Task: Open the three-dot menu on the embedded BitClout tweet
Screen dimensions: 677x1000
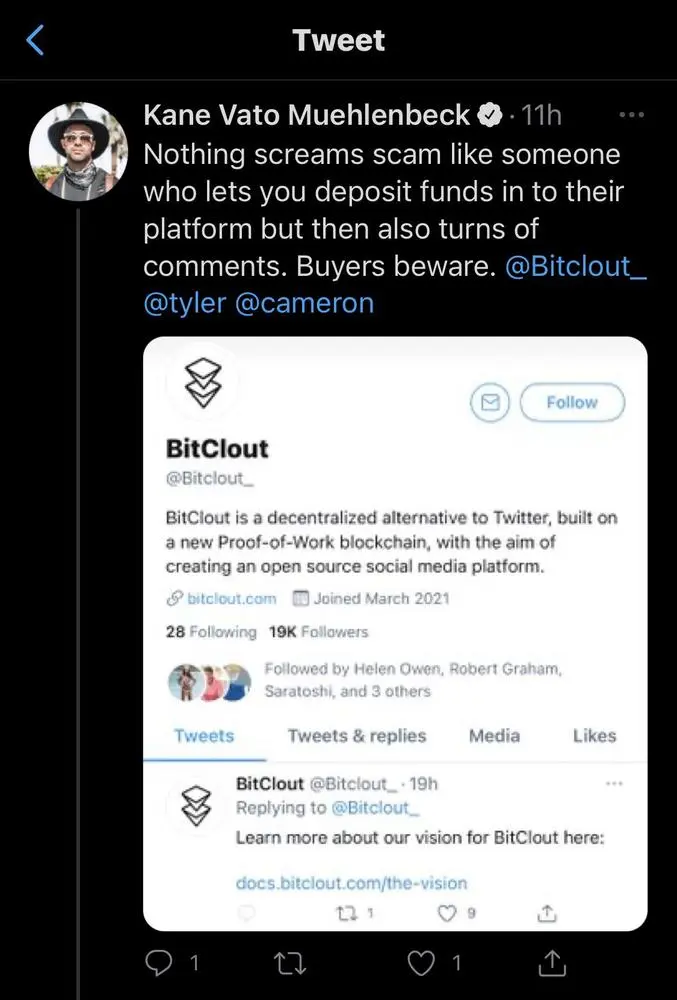Action: click(614, 785)
